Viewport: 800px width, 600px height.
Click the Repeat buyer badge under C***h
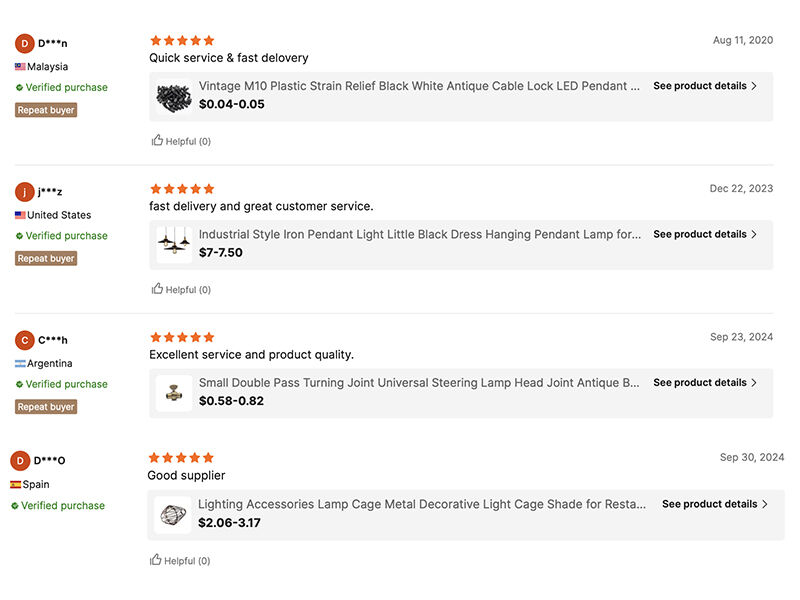pos(45,406)
